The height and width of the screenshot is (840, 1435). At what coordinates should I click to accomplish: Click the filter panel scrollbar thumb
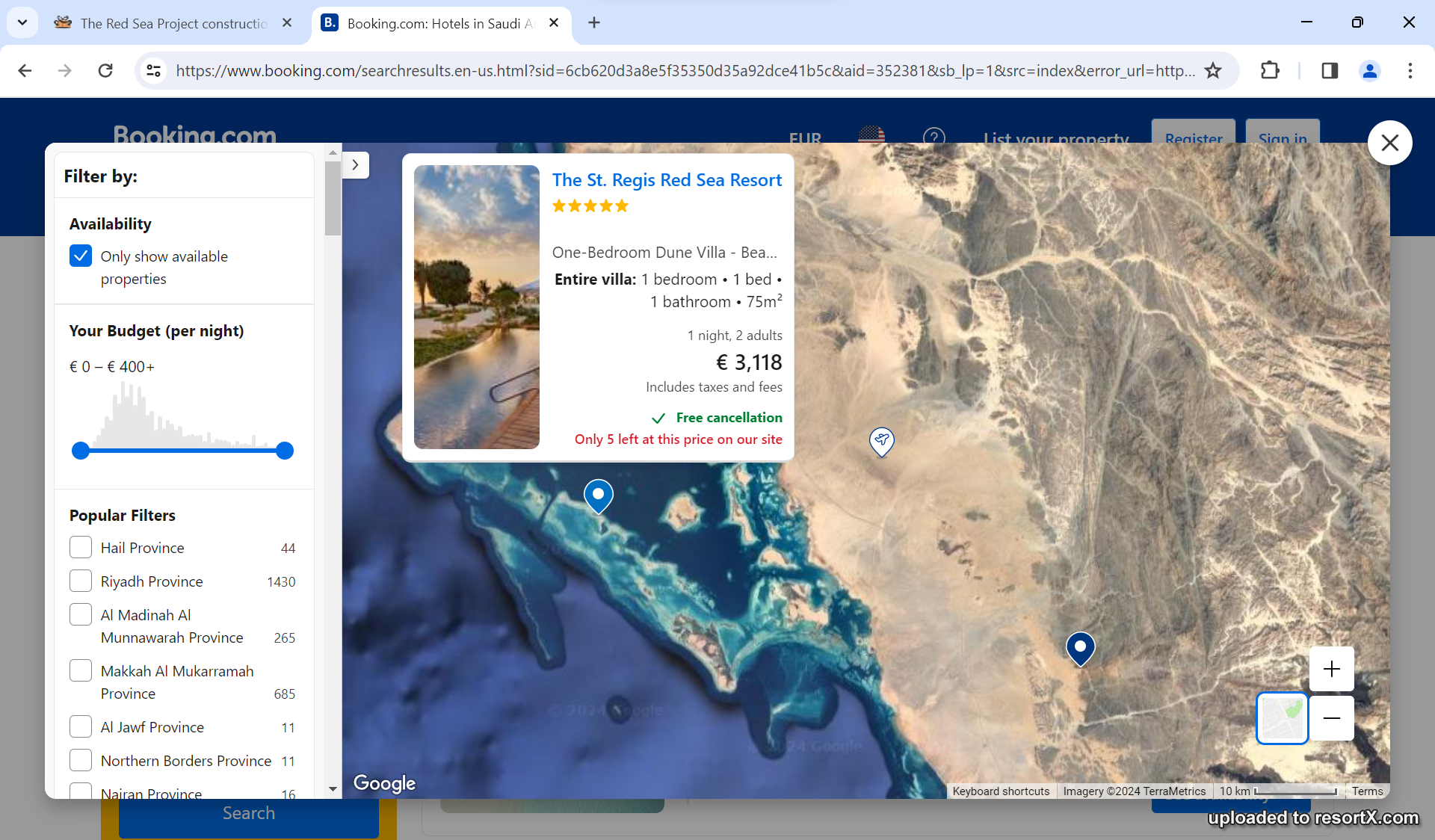point(333,198)
